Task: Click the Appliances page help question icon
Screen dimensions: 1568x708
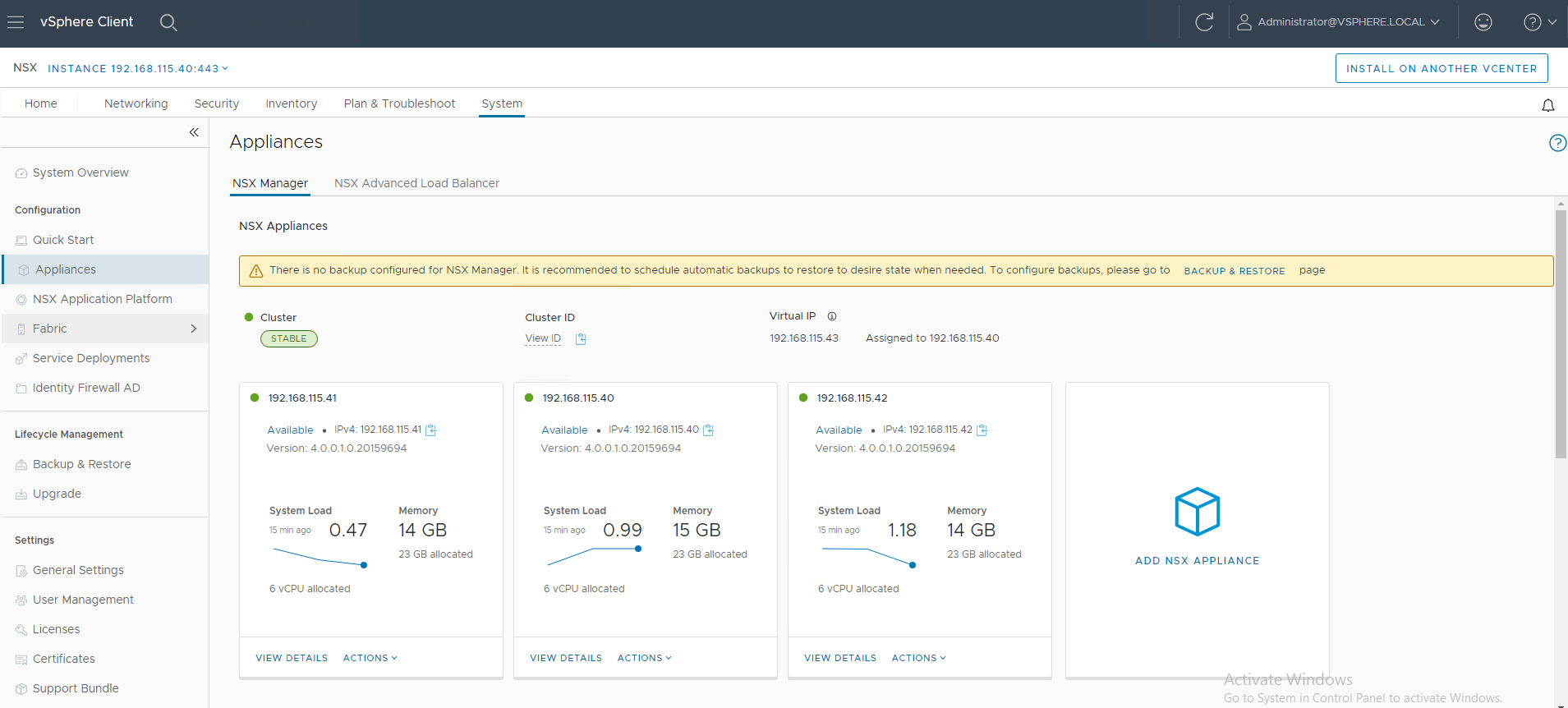Action: pyautogui.click(x=1557, y=143)
